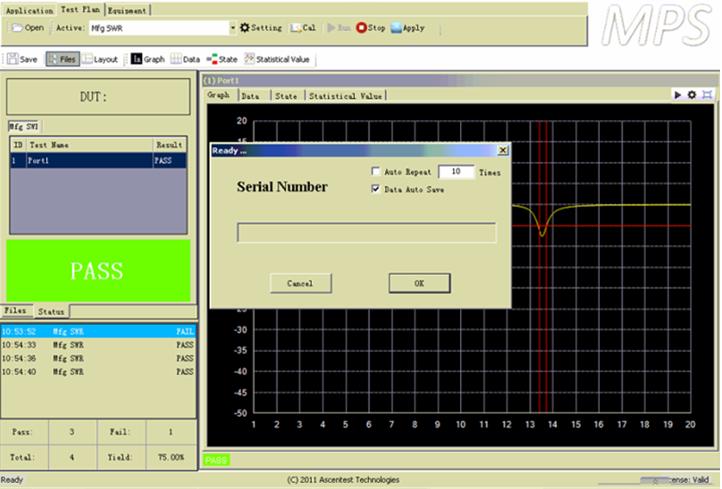Click the Auto Repeat times field
Viewport: 722px width, 489px height.
[456, 172]
